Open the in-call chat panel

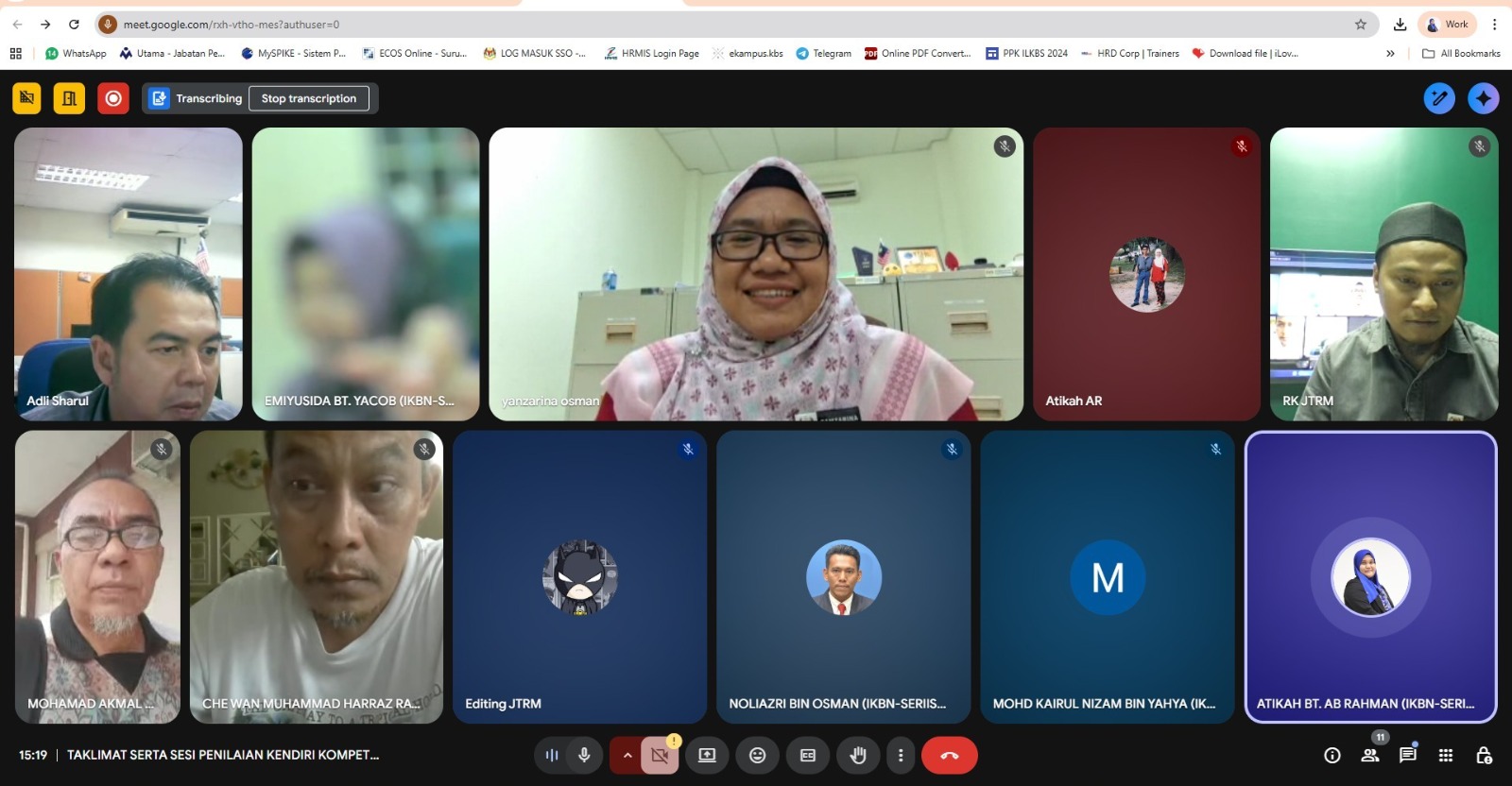click(x=1408, y=755)
